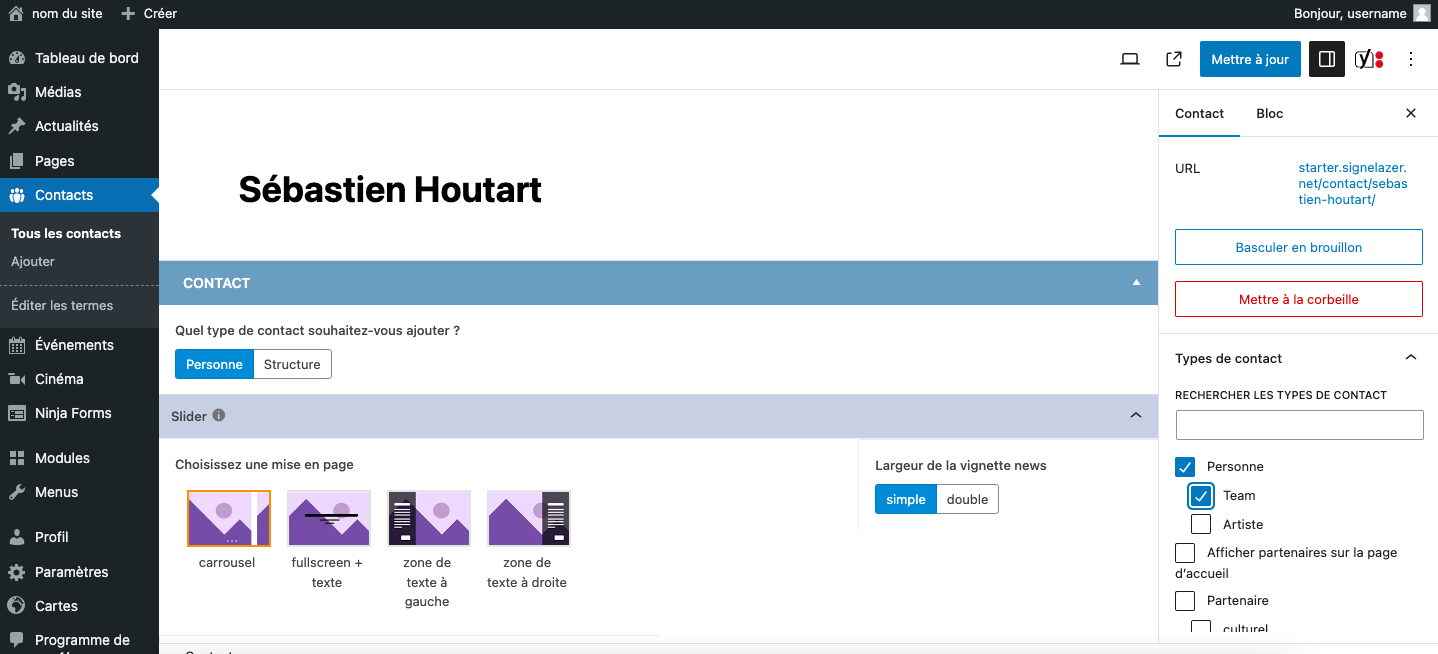Open Médias from the sidebar
The image size is (1438, 654).
tap(58, 92)
